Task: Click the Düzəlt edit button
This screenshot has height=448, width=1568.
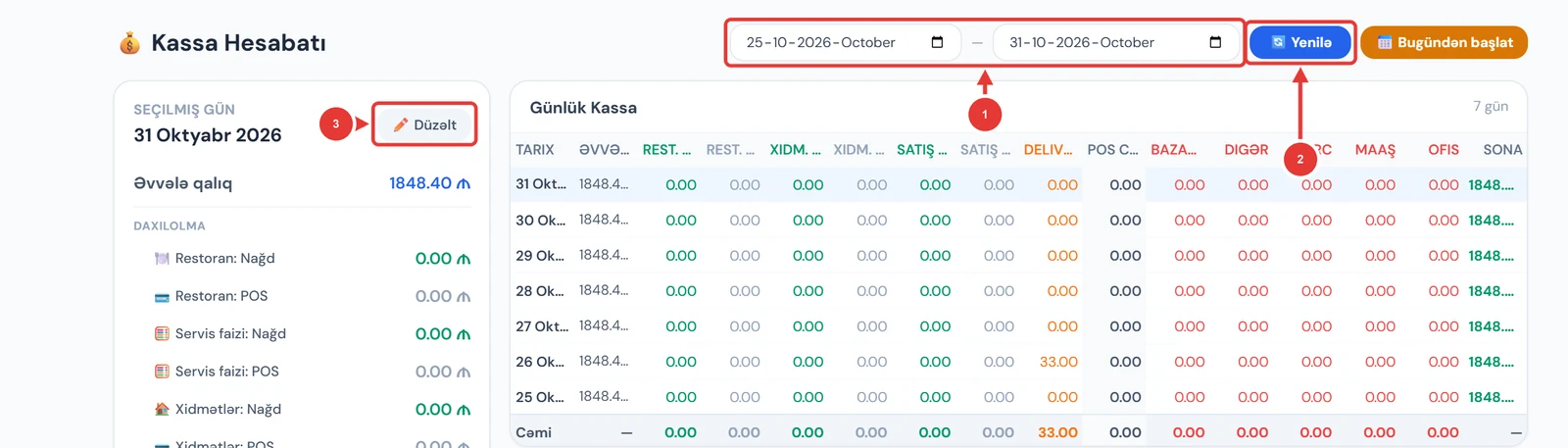Action: click(x=424, y=124)
